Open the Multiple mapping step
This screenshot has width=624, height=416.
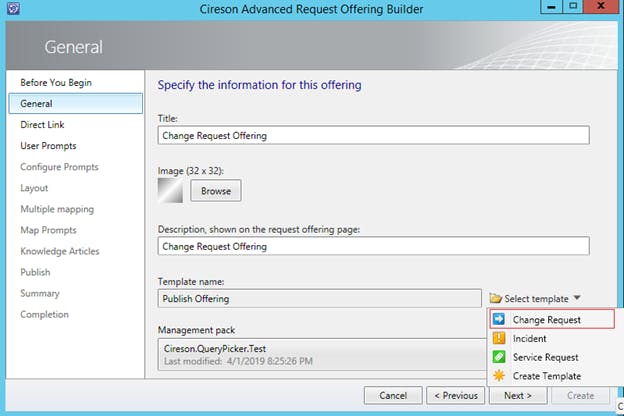[57, 209]
